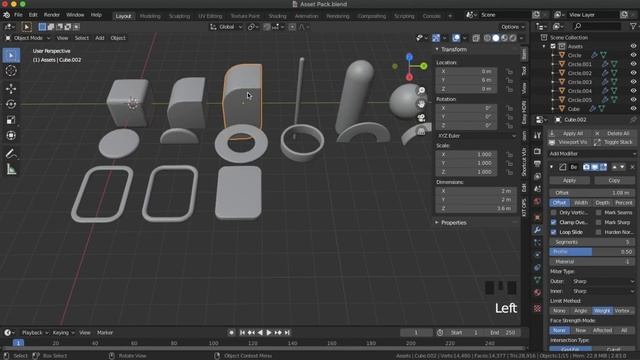Open the Texture properties checker tab
Screen dimensions: 640x360
pyautogui.click(x=537, y=308)
